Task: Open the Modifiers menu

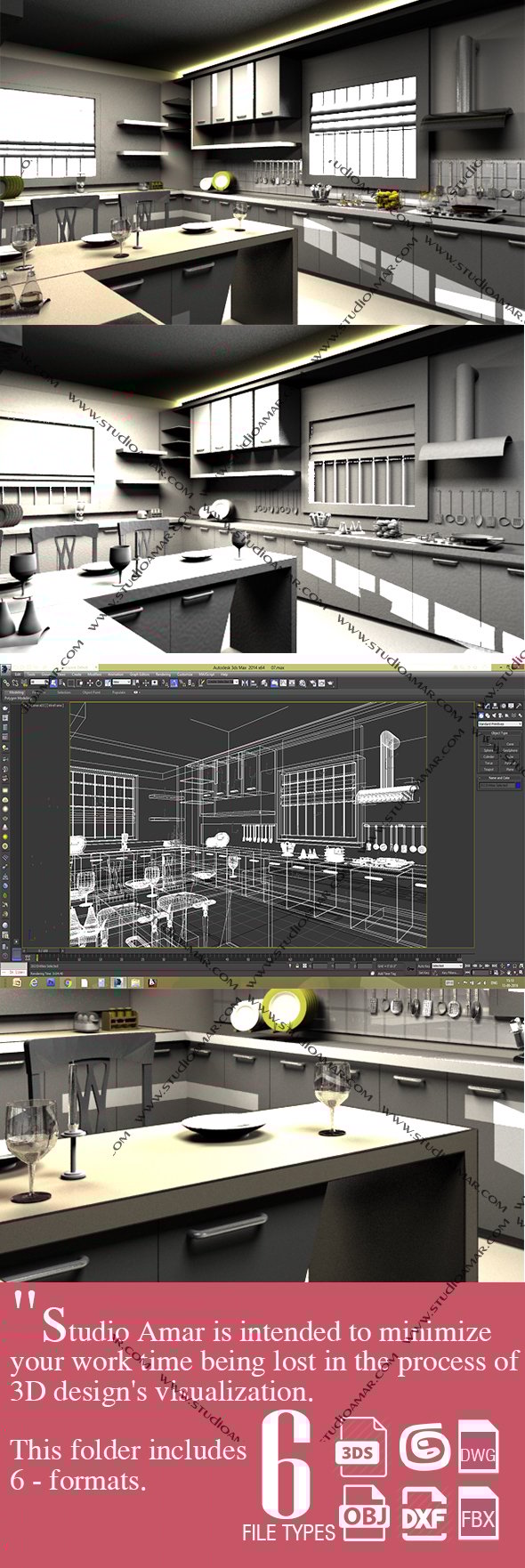Action: 93,674
